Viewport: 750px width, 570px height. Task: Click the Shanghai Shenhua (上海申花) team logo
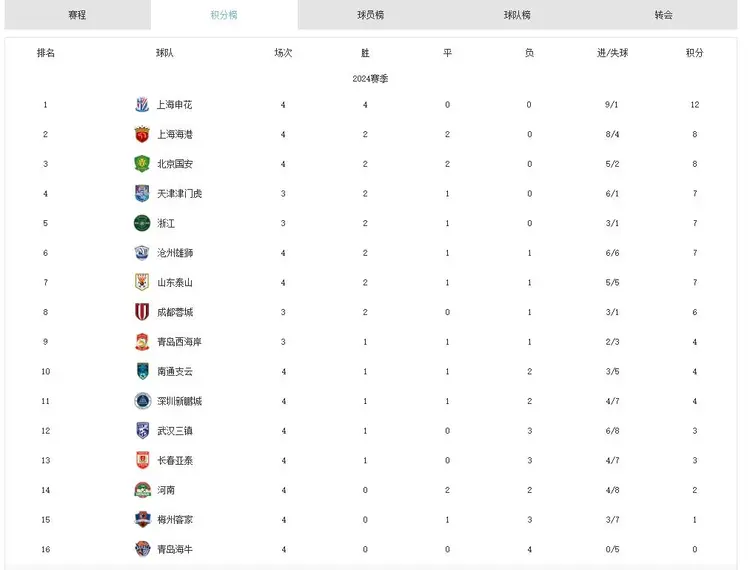coord(142,105)
